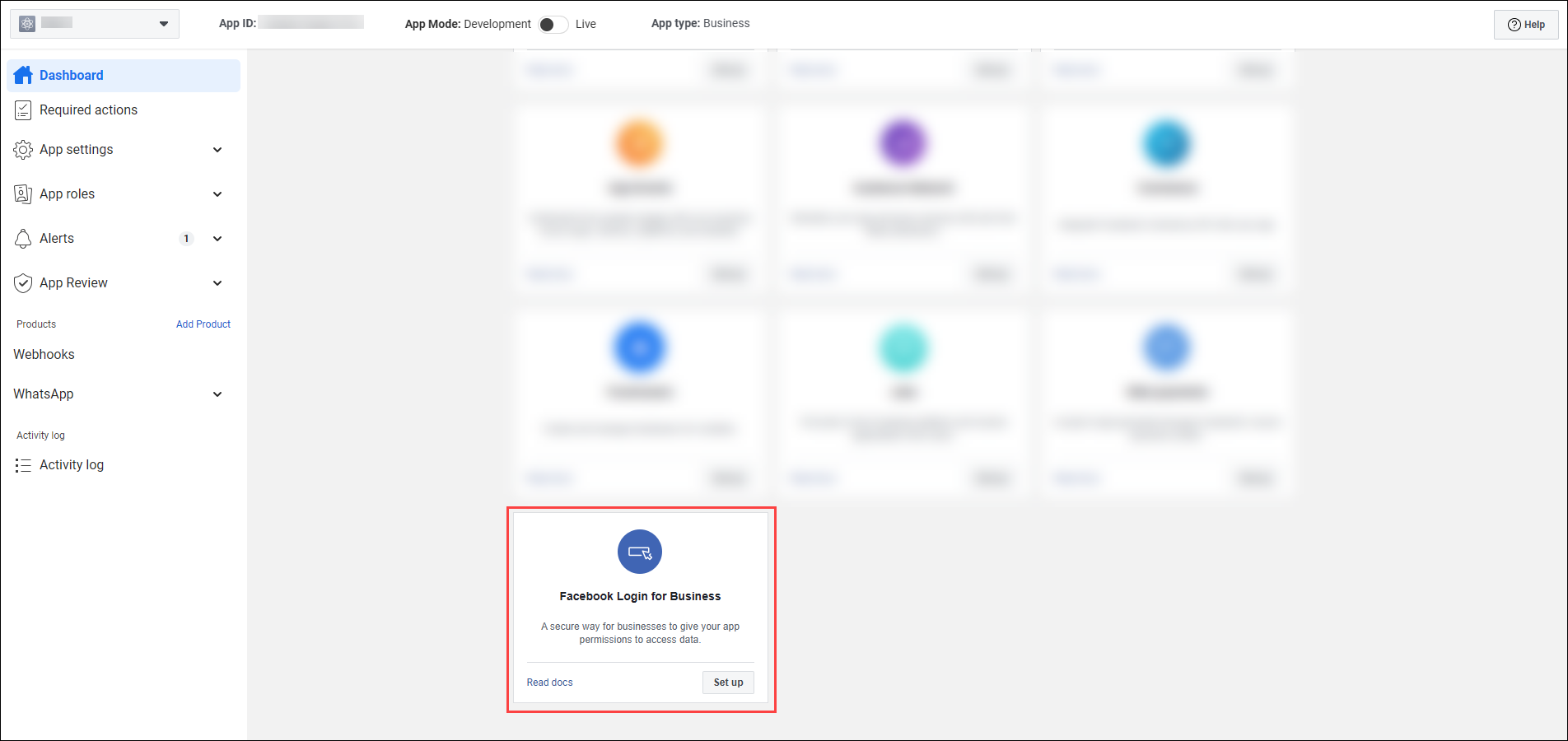Select Webhooks in the Products sidebar
Image resolution: width=1568 pixels, height=741 pixels.
[44, 354]
